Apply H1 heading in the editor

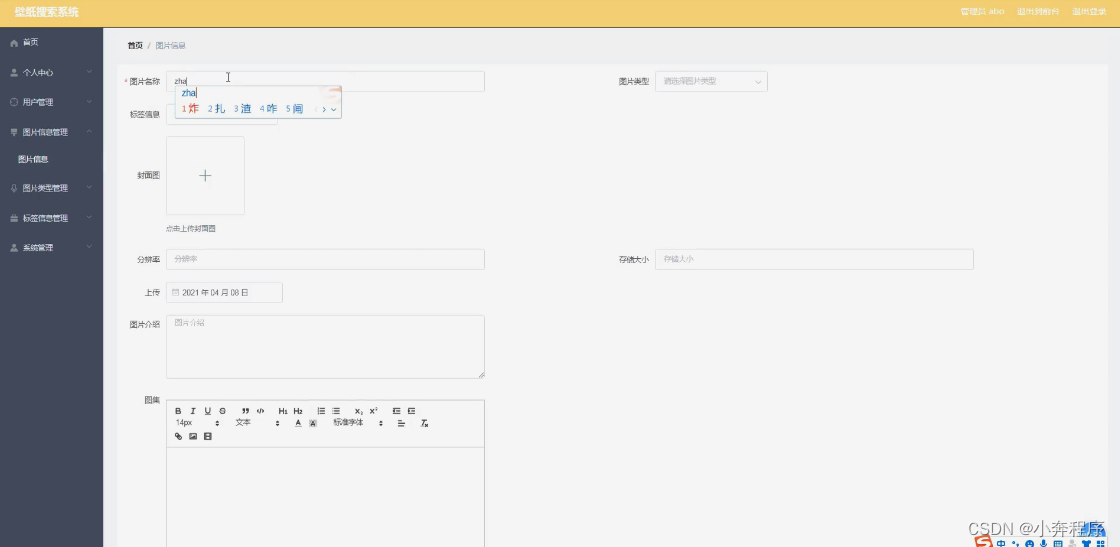(x=283, y=411)
